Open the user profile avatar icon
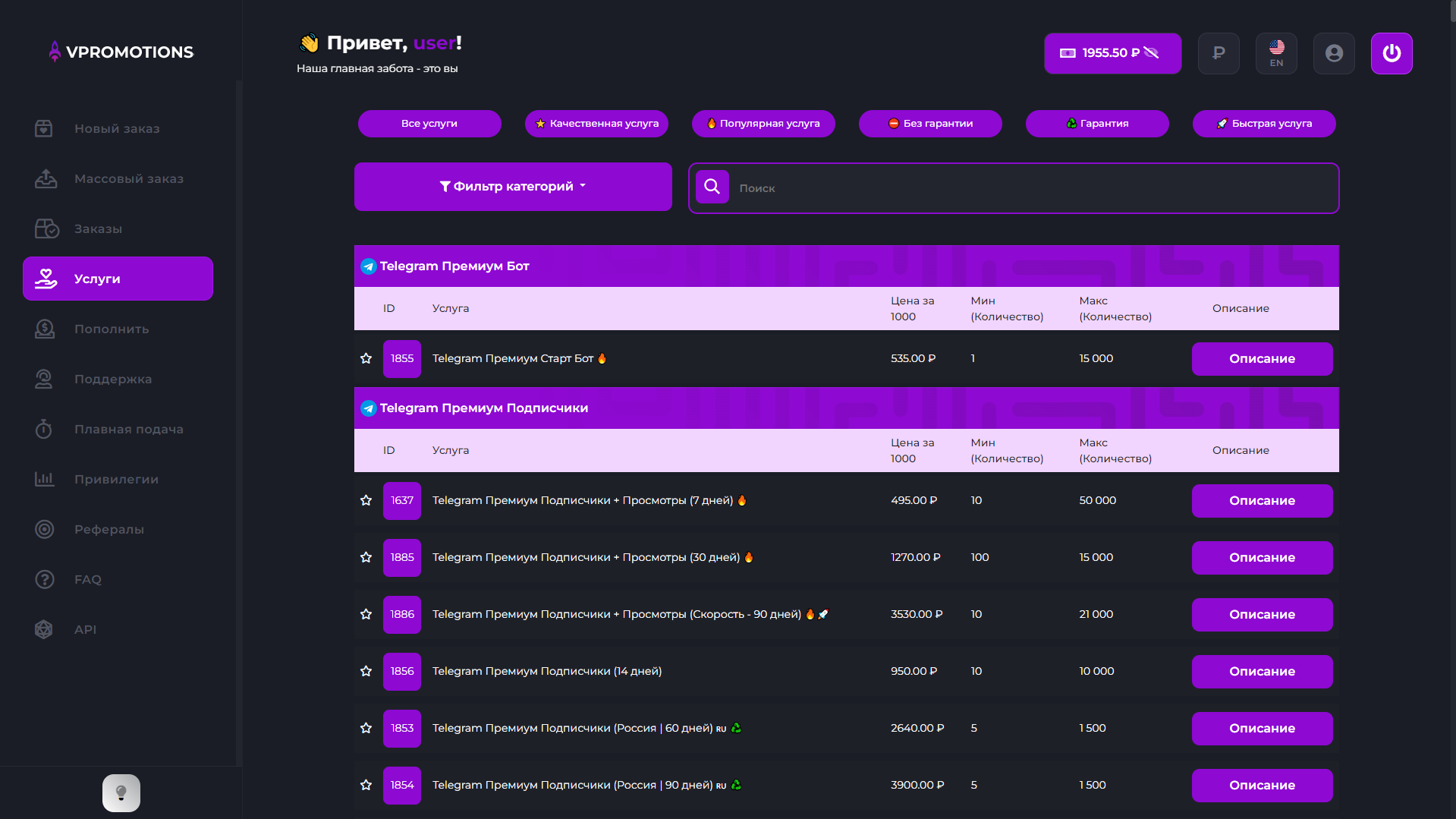Viewport: 1456px width, 819px height. click(x=1334, y=53)
